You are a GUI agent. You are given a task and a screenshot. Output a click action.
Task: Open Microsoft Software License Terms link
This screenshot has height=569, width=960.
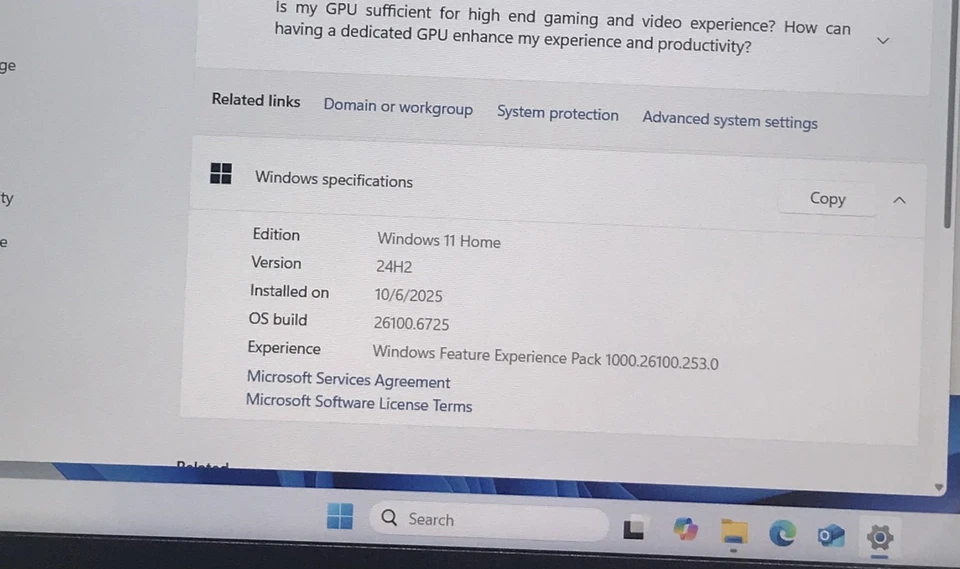tap(359, 402)
